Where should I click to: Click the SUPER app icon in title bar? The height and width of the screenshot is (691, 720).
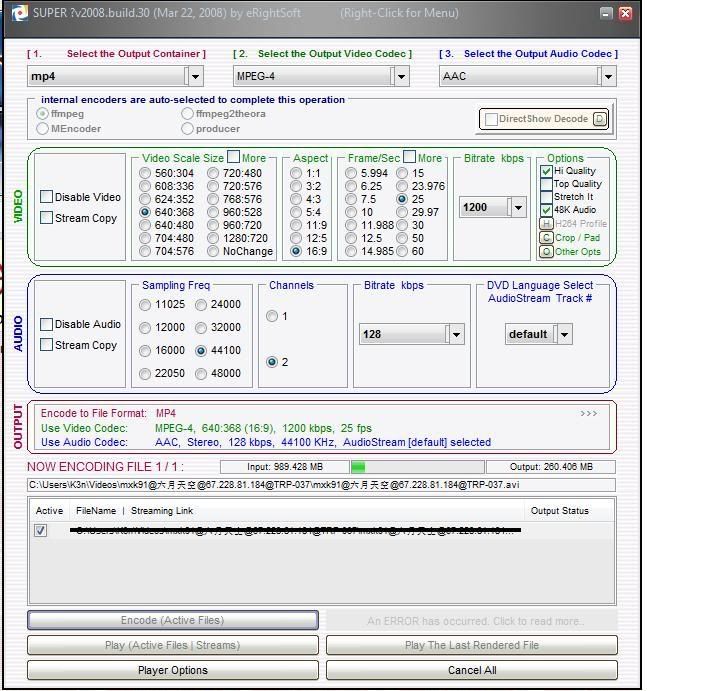tap(20, 13)
